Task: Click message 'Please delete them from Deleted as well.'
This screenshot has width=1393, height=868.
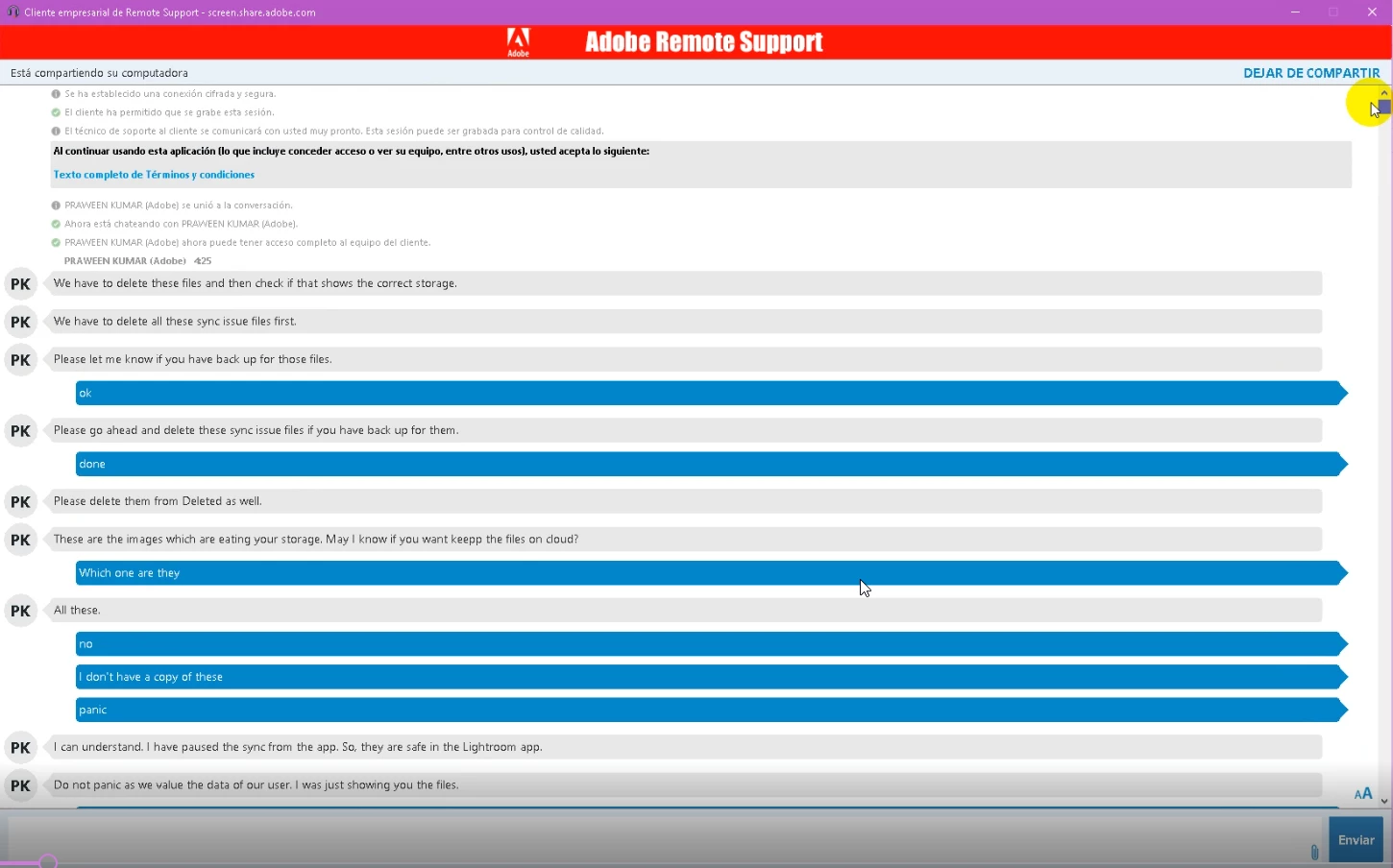Action: click(684, 501)
